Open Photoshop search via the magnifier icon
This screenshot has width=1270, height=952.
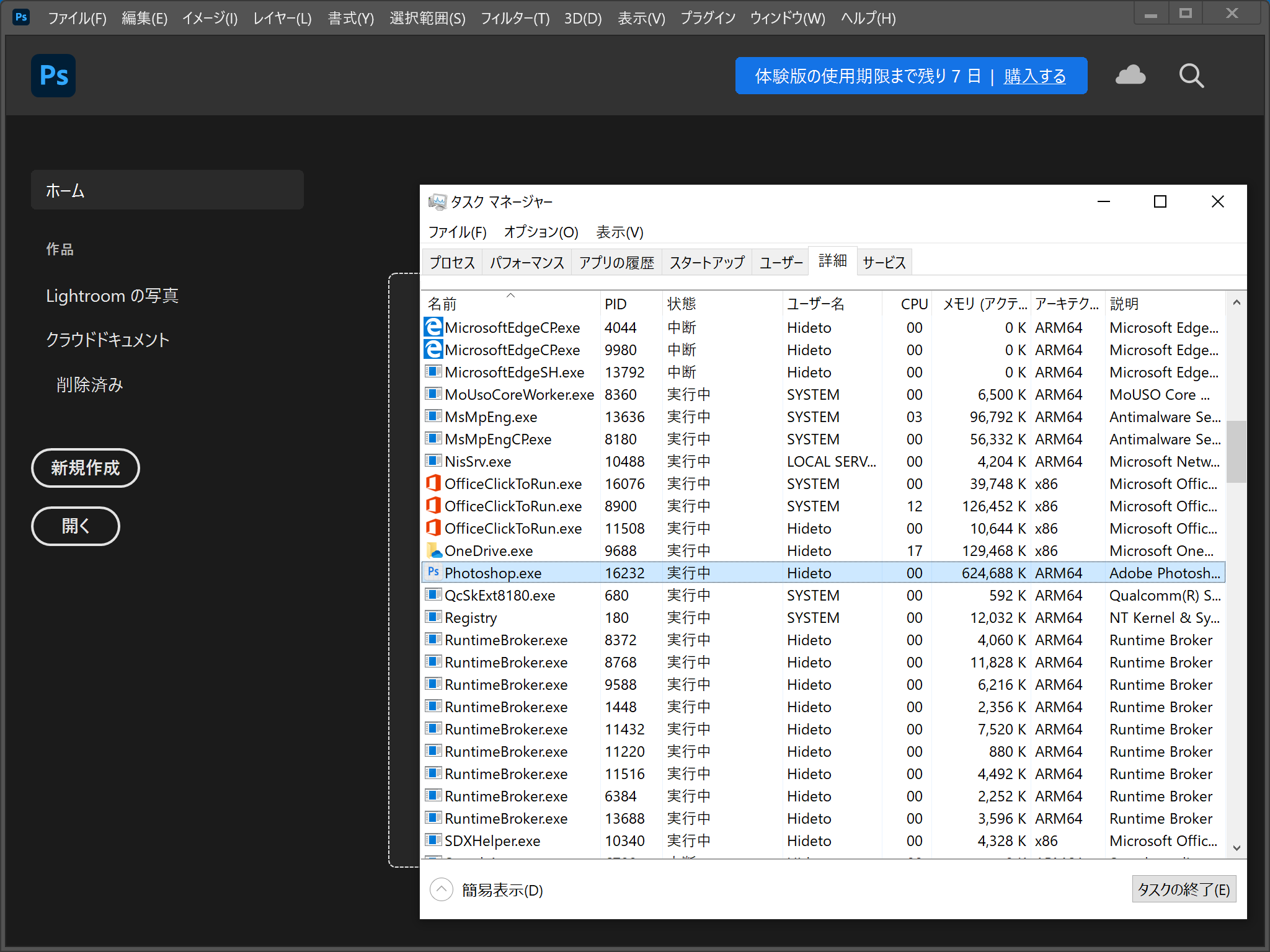pos(1190,75)
